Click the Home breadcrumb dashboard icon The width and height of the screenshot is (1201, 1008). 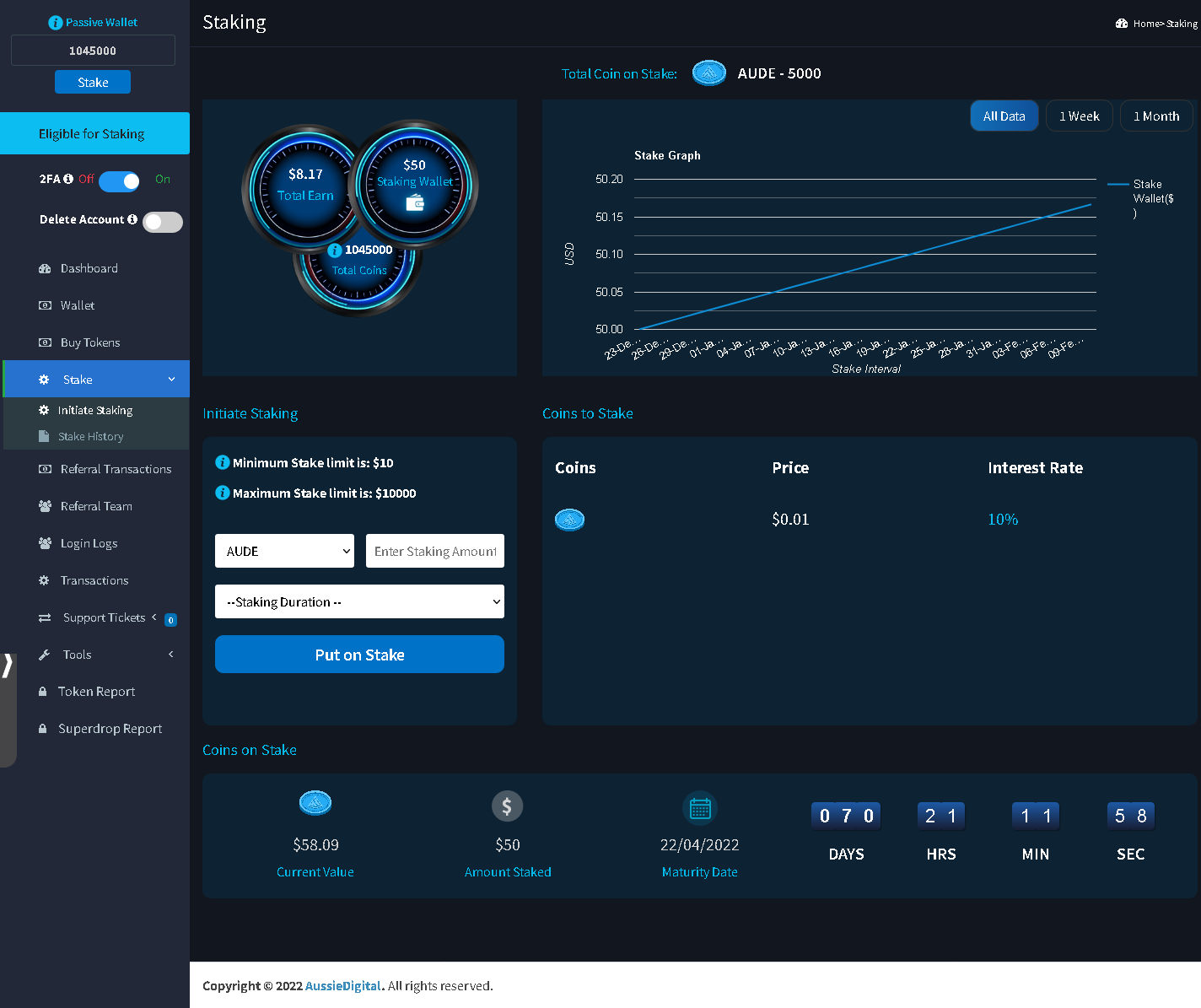click(x=1122, y=24)
